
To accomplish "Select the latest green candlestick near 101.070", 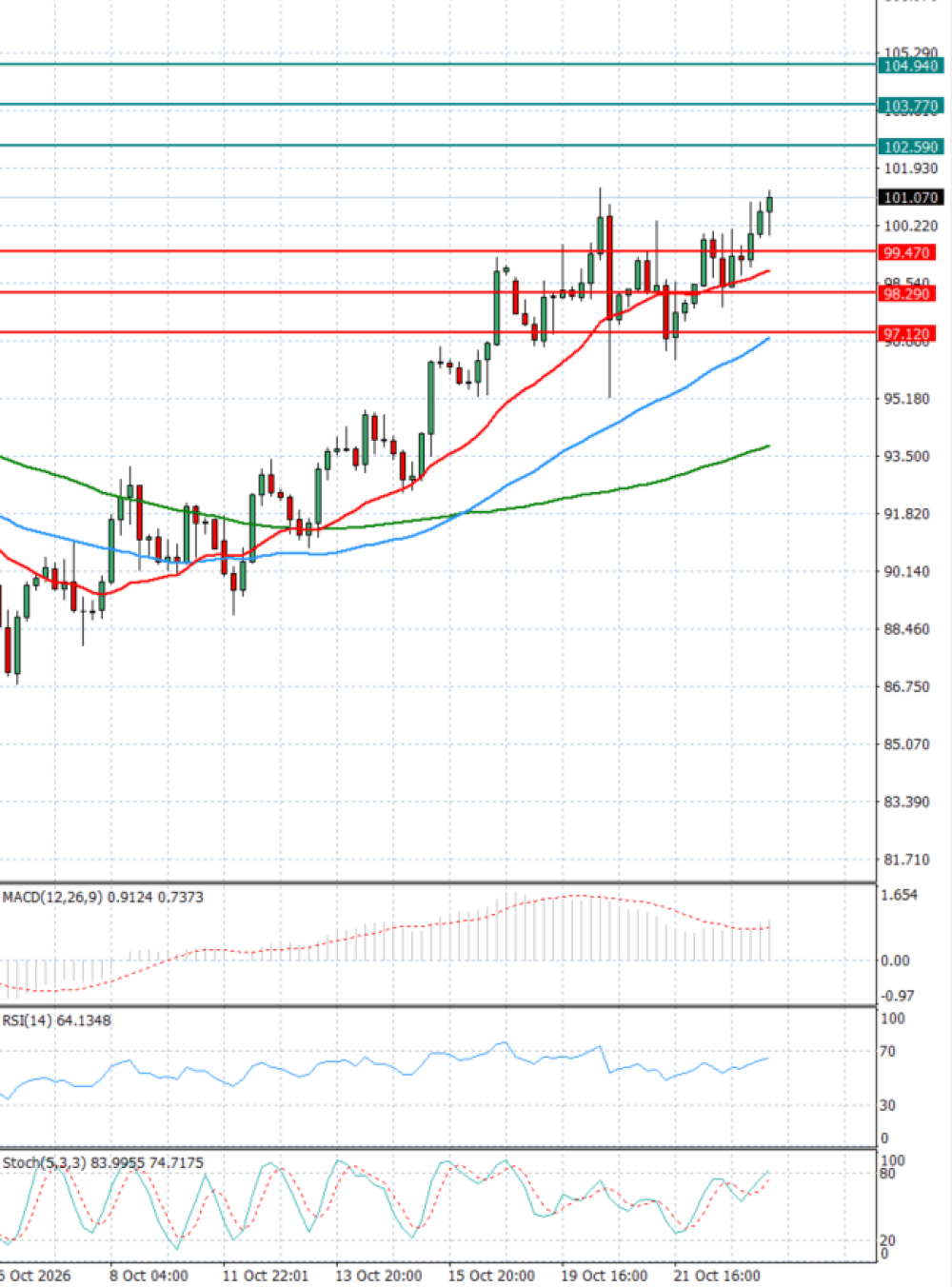I will click(x=769, y=205).
